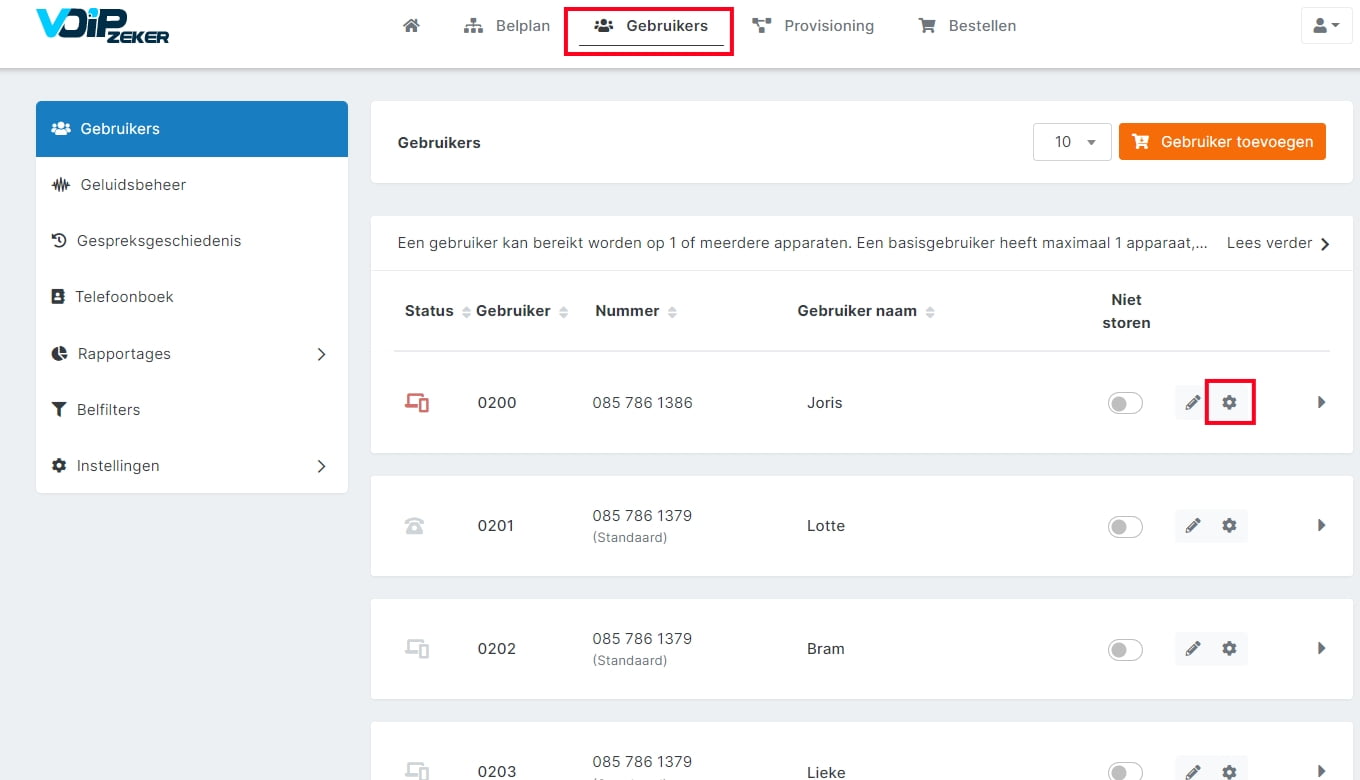This screenshot has height=780, width=1360.
Task: Click the Geluidsbeheer waveform icon
Action: 61,185
